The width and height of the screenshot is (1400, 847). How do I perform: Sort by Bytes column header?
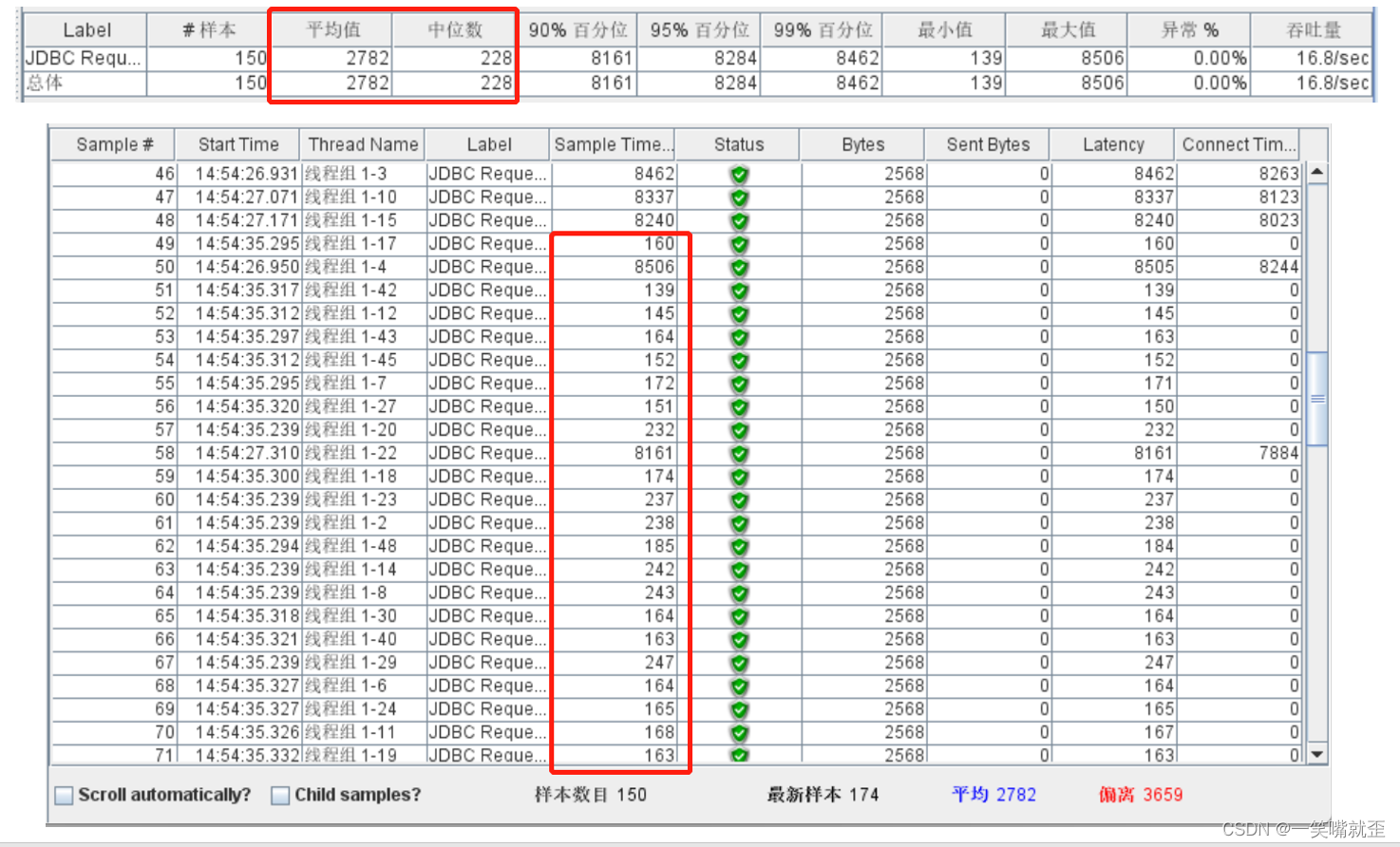pyautogui.click(x=862, y=144)
